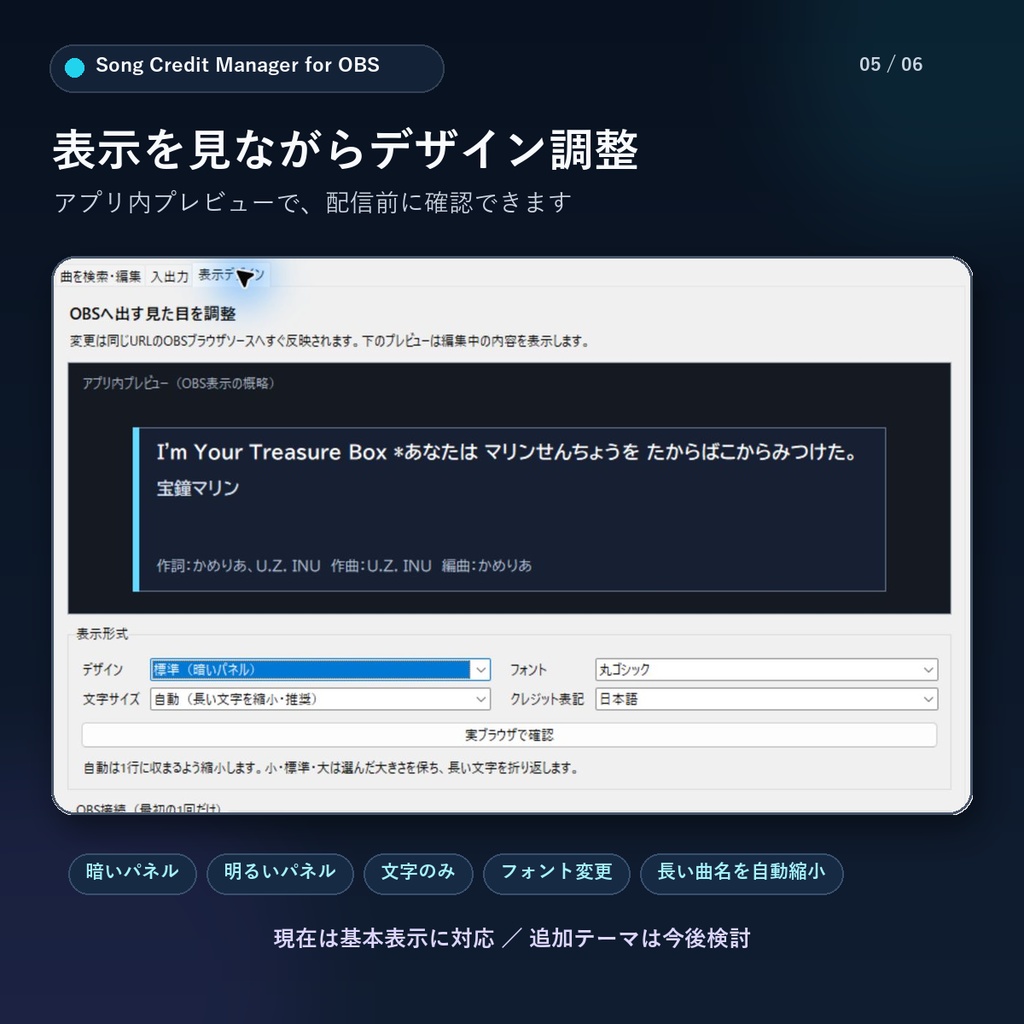The height and width of the screenshot is (1024, 1024).
Task: Switch to the 曲を検索・編集 tab
Action: (101, 276)
